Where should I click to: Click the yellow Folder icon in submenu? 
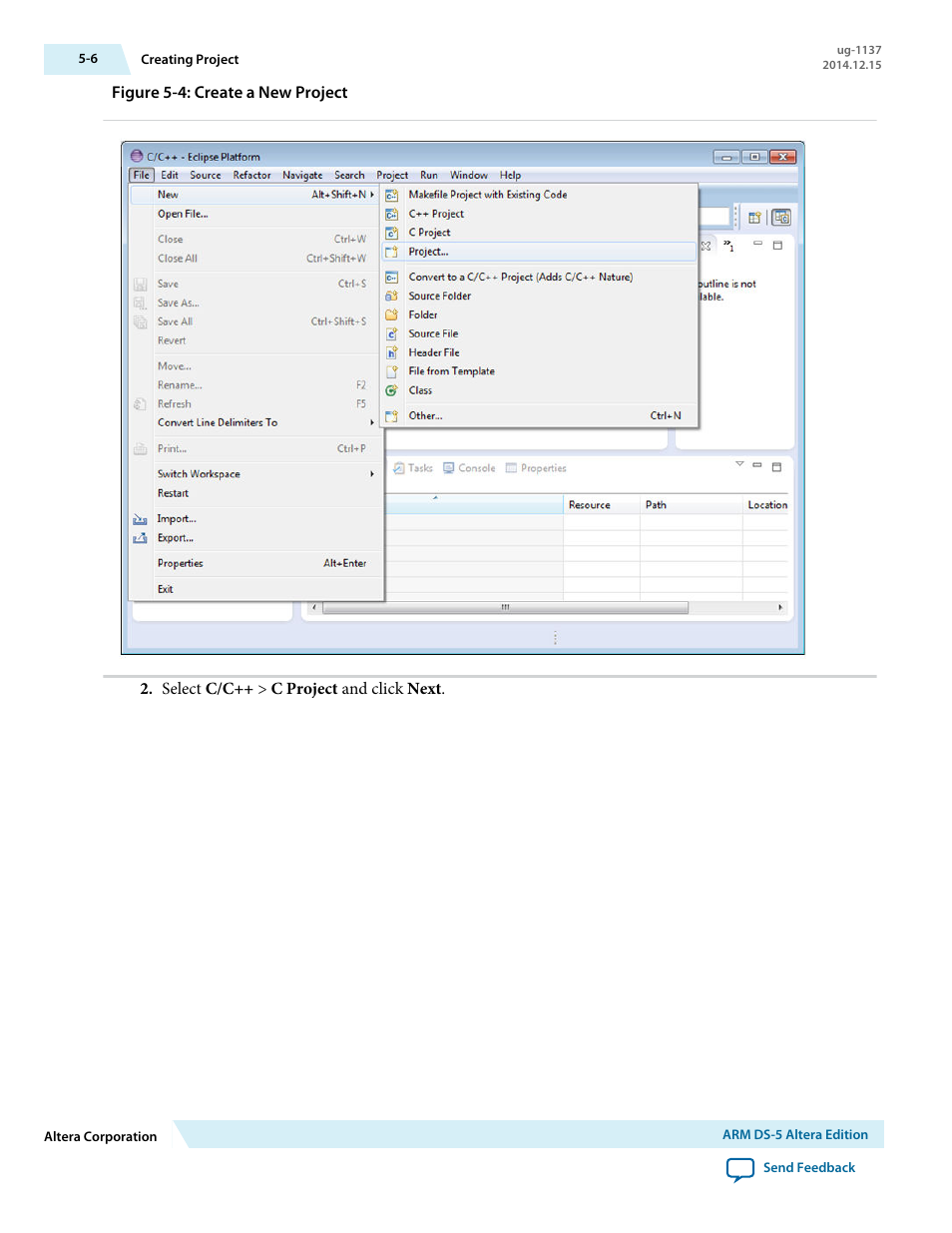point(392,314)
